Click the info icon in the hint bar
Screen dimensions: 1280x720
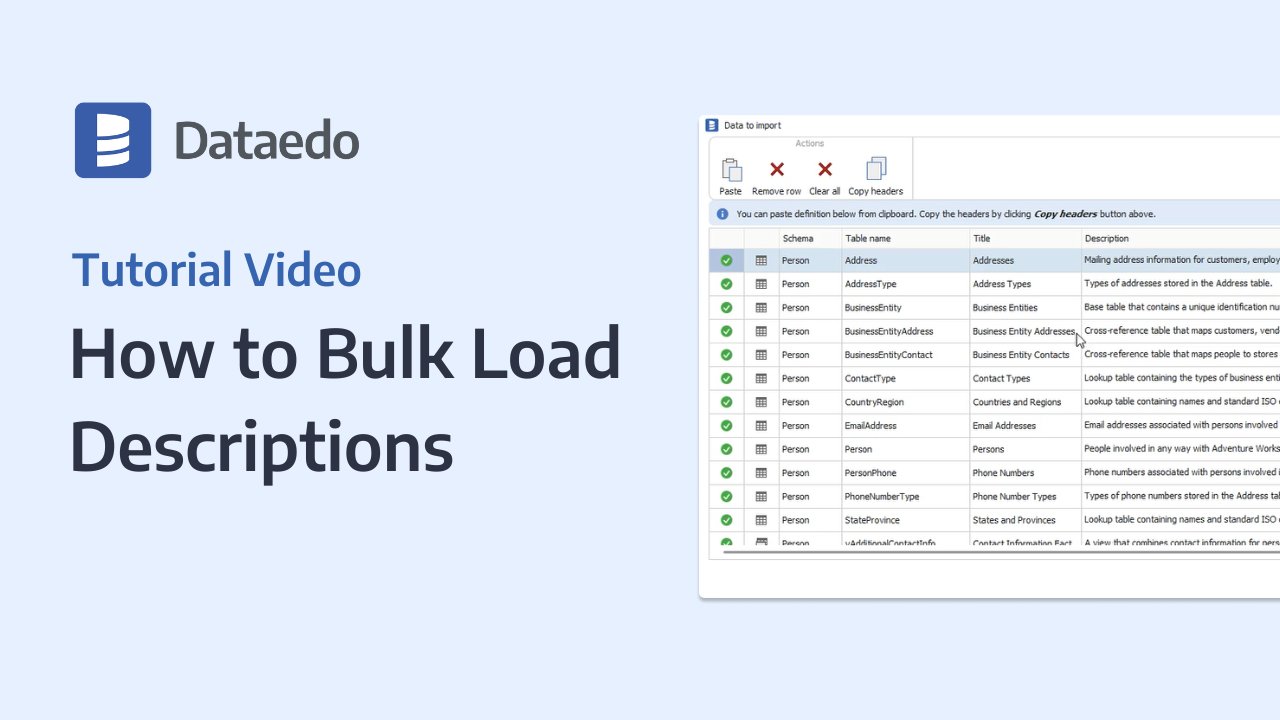(723, 214)
